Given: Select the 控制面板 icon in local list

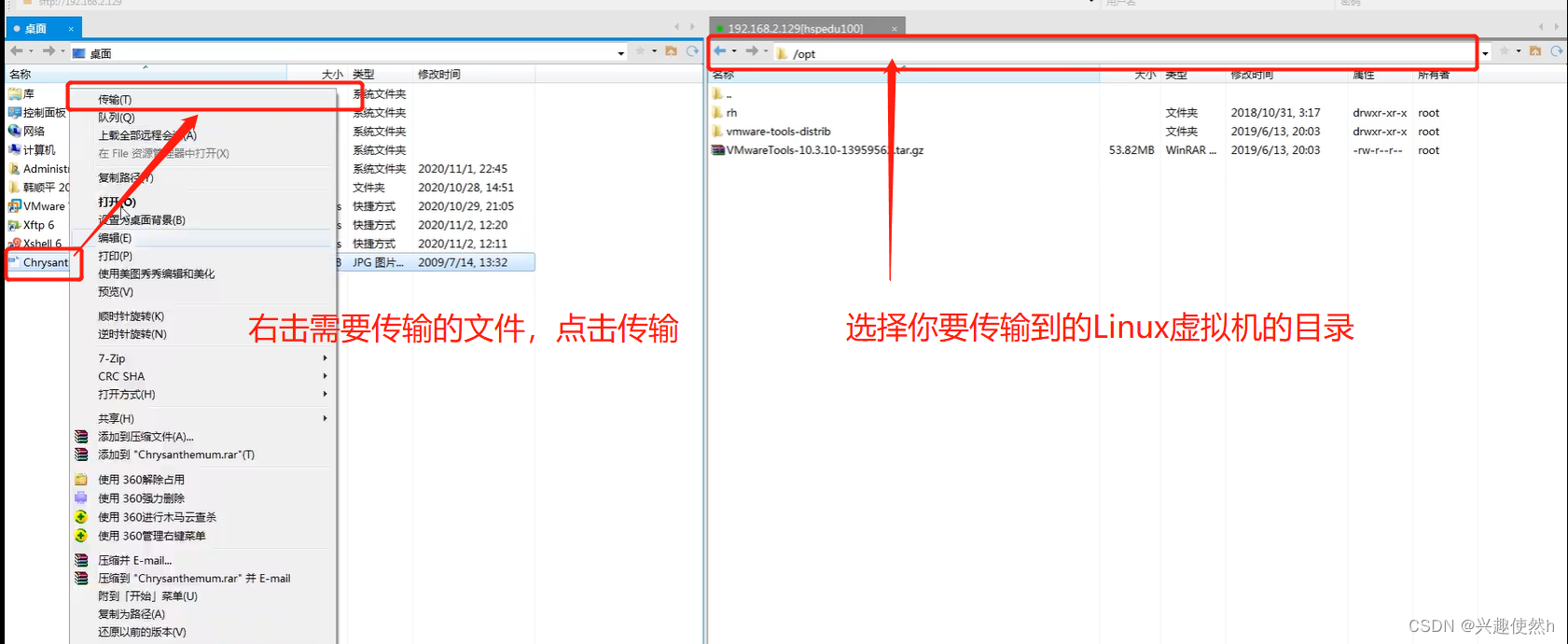Looking at the screenshot, I should tap(15, 112).
